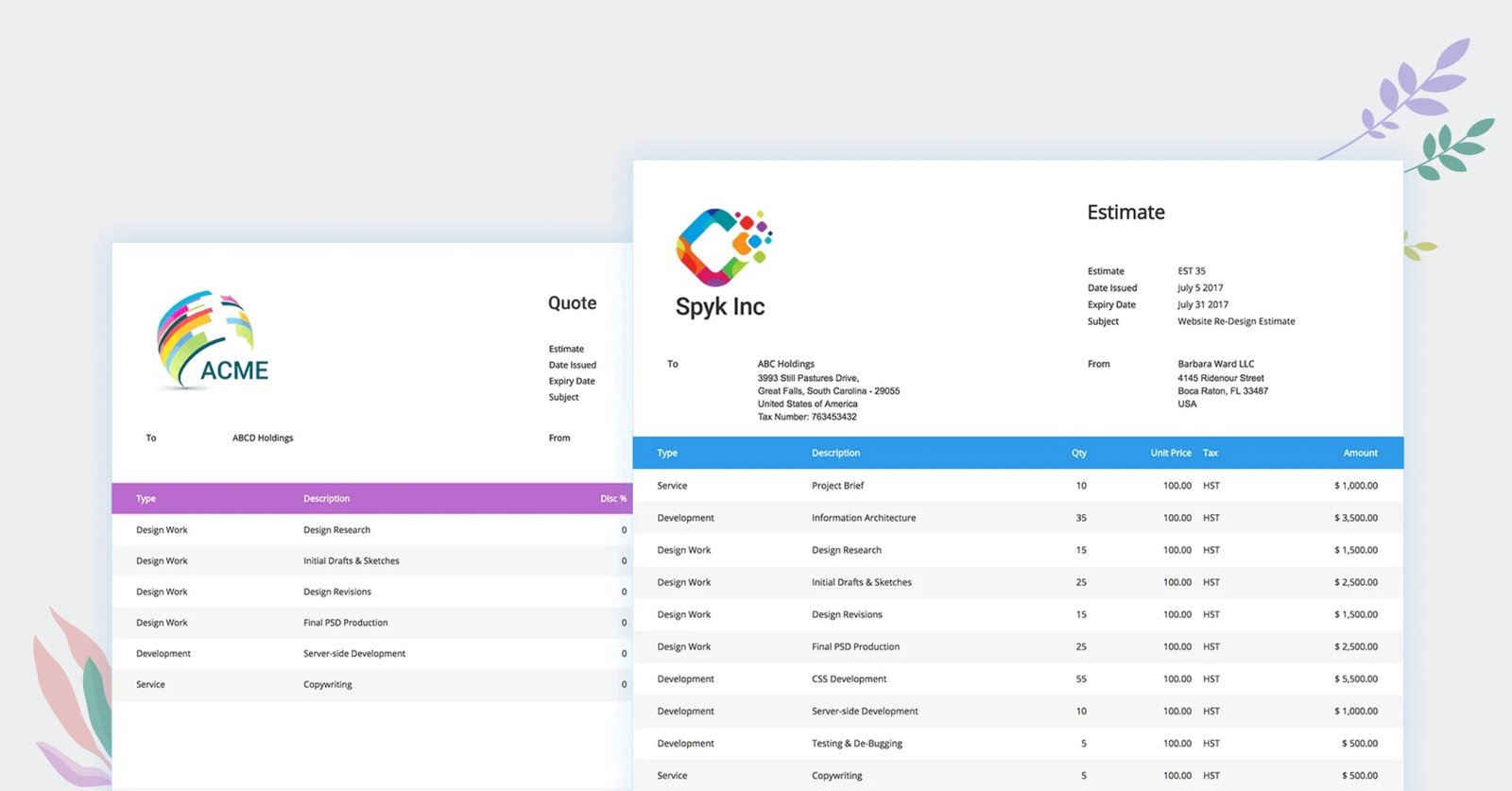Click the ACME globe logo
This screenshot has width=1512, height=791.
click(212, 339)
